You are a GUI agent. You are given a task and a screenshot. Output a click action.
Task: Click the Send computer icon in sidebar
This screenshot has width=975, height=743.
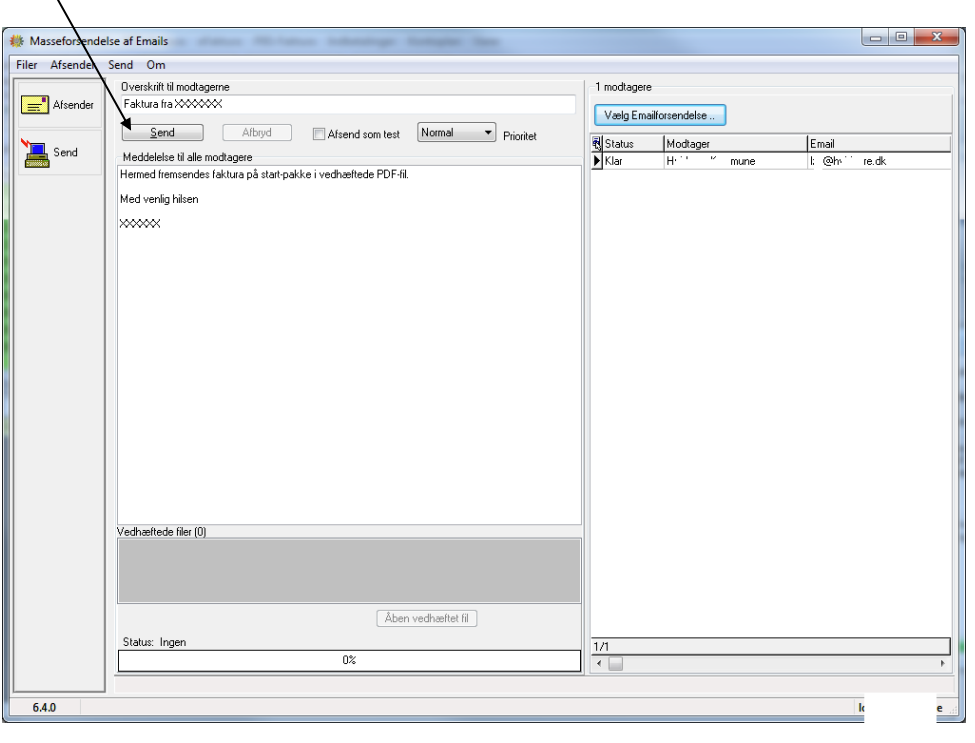pyautogui.click(x=35, y=153)
